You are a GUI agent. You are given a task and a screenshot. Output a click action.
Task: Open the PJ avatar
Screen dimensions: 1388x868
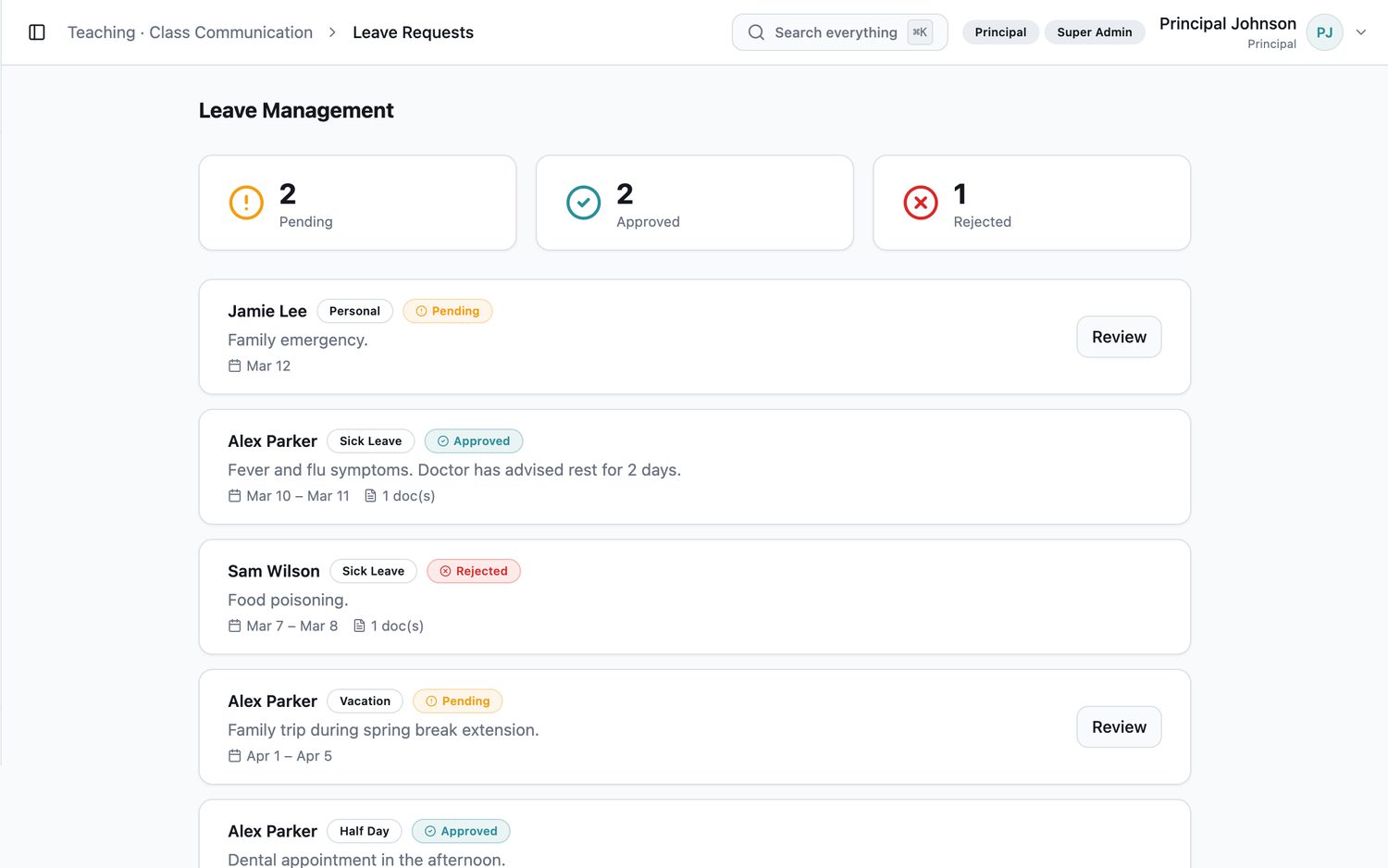point(1324,32)
